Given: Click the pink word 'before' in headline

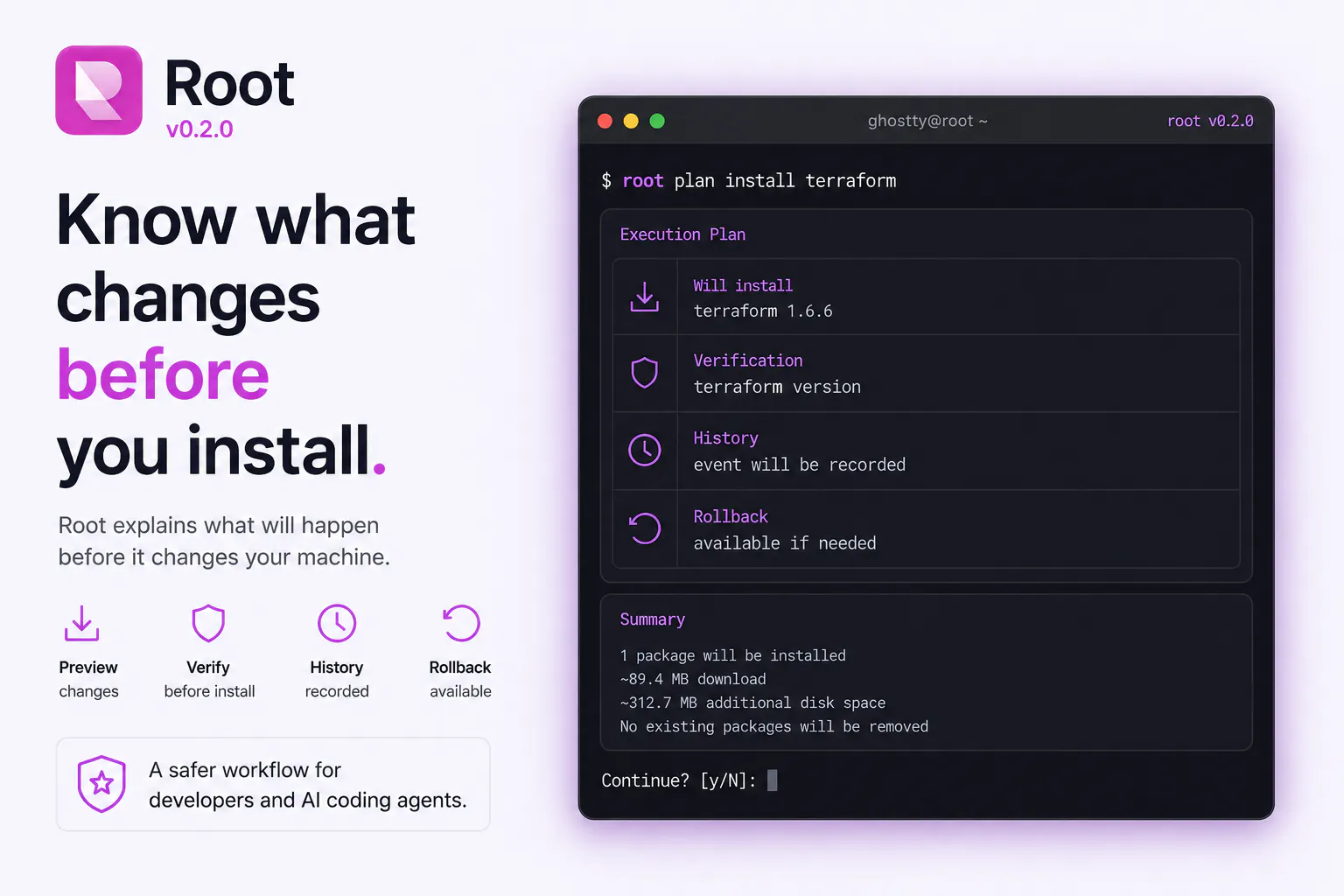Looking at the screenshot, I should pos(164,374).
